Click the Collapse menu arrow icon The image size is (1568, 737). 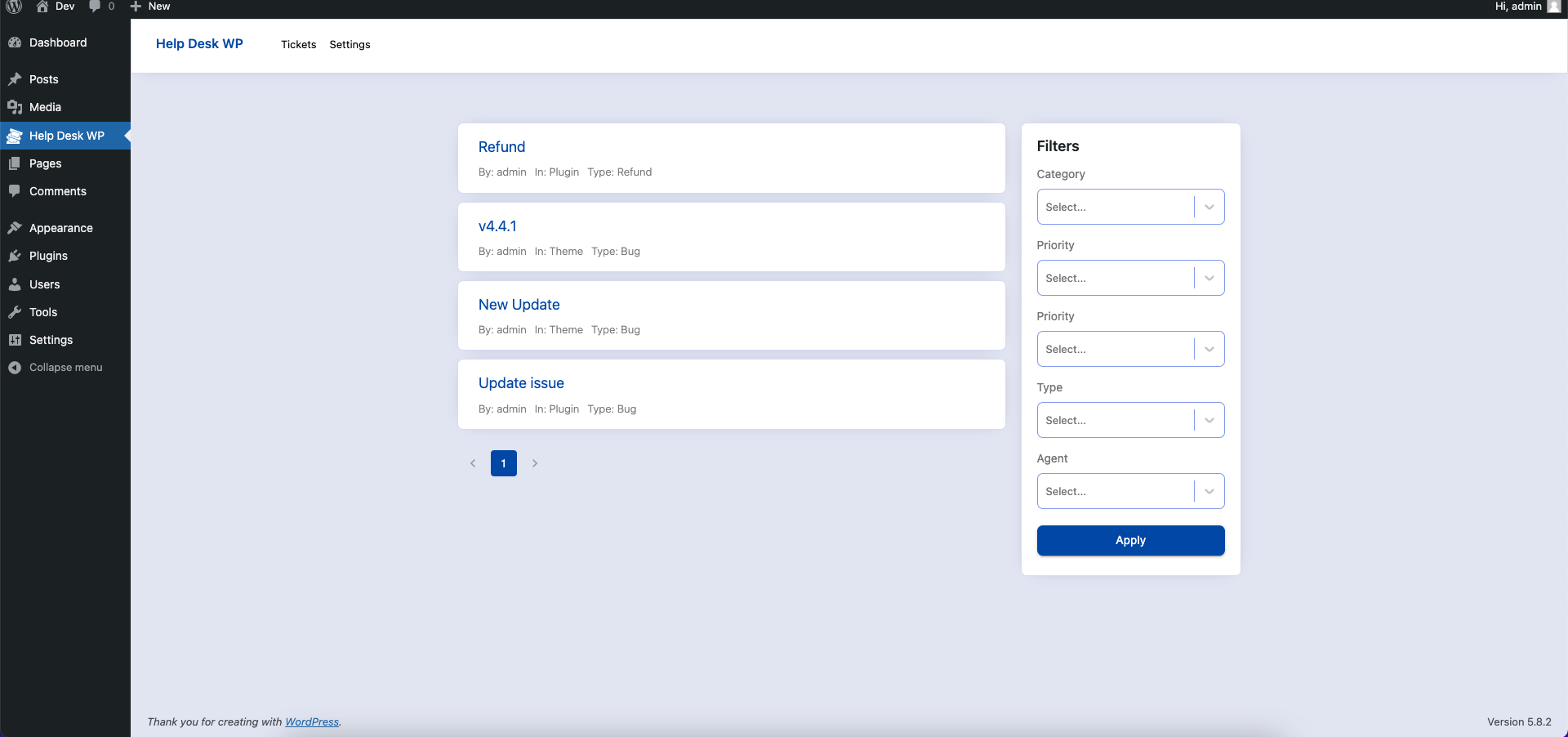(x=15, y=368)
